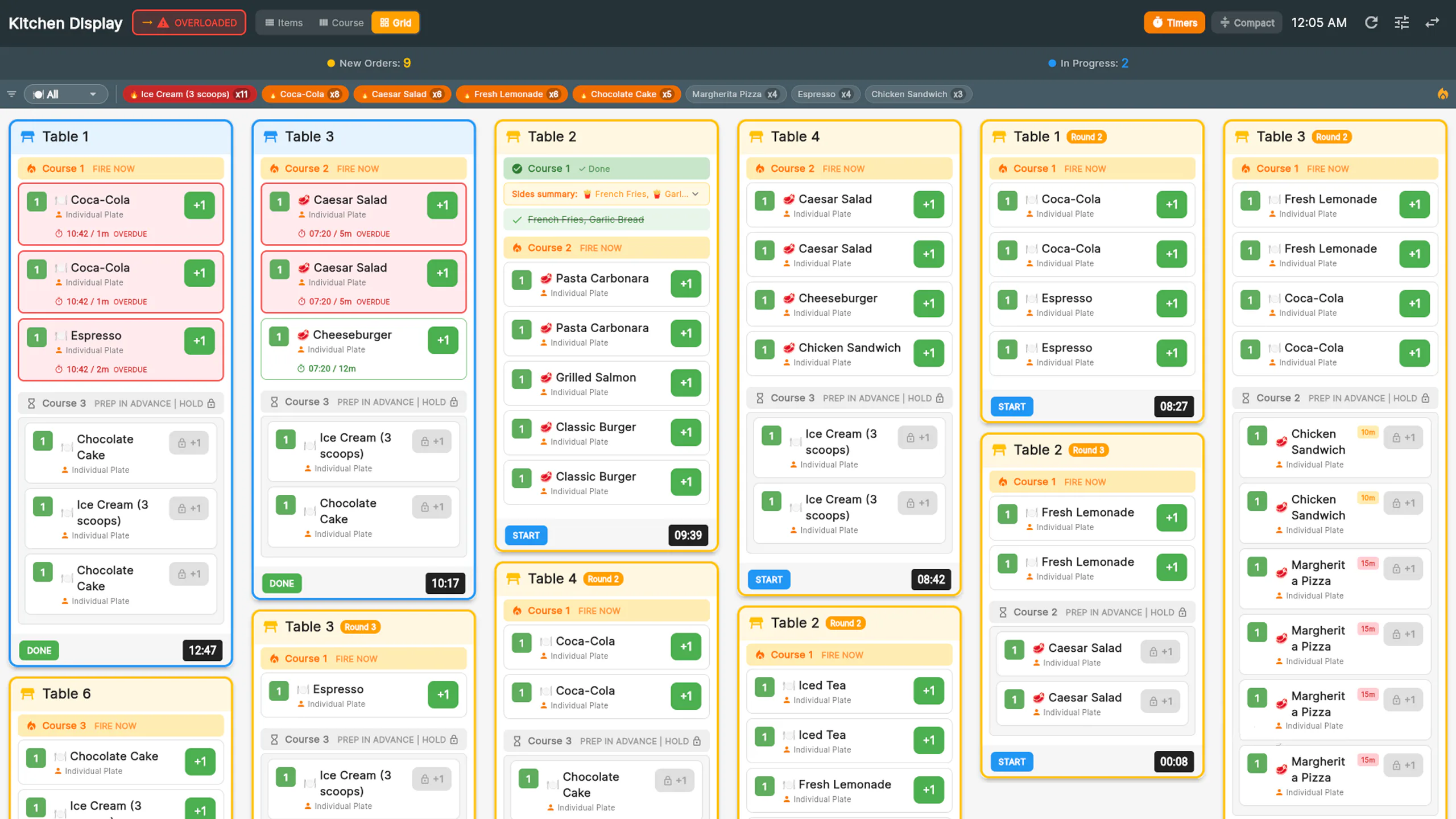Click START on Table 1 Round 2 card
Screen dimensions: 1456x819
point(1012,407)
